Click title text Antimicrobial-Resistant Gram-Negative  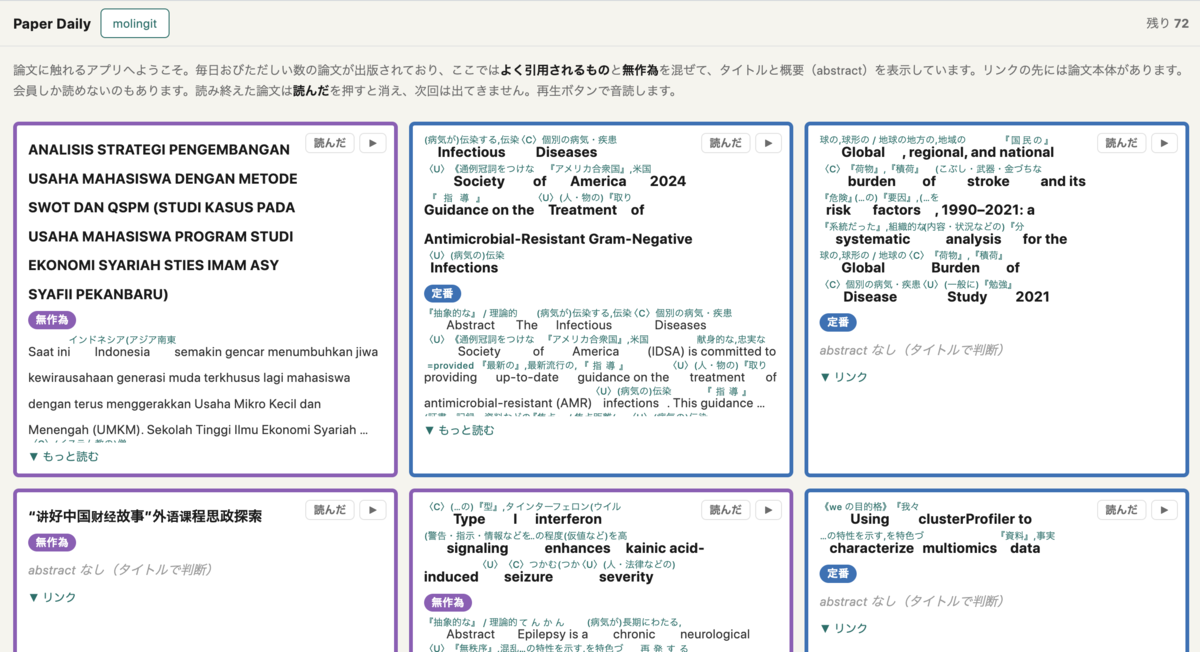[x=558, y=239]
